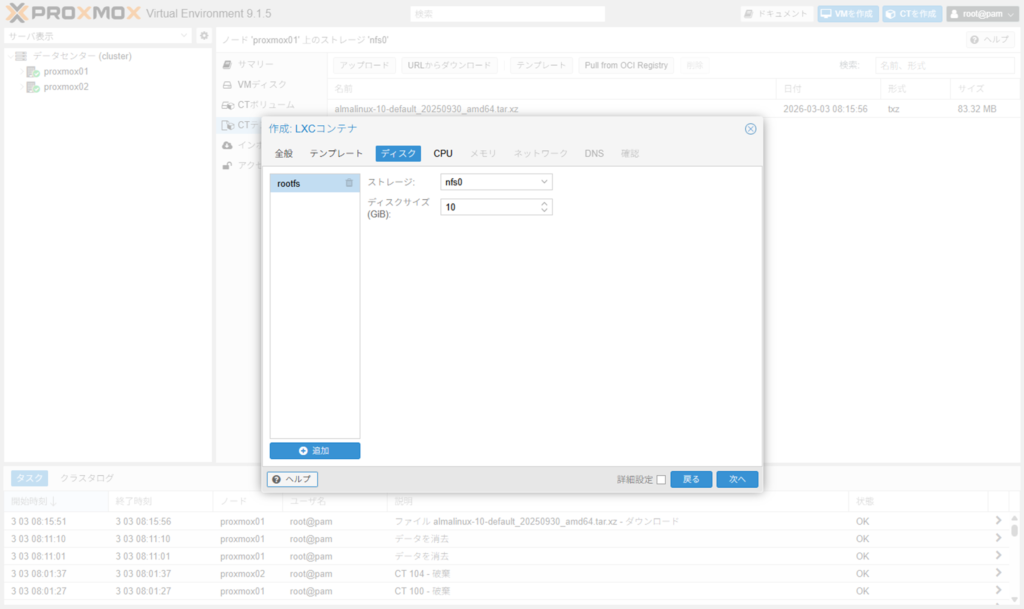Click 戻る to go back
The height and width of the screenshot is (609, 1024).
click(x=691, y=479)
